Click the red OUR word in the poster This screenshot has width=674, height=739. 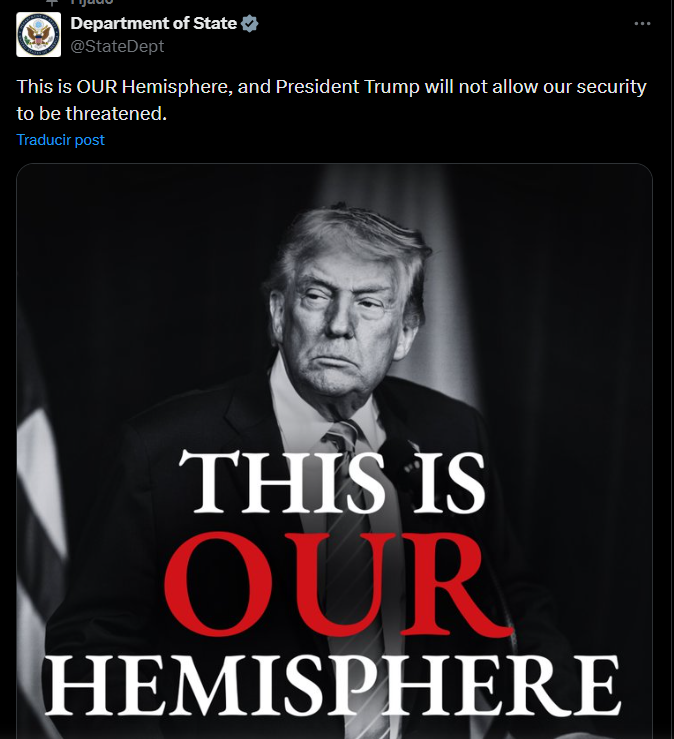pyautogui.click(x=338, y=584)
